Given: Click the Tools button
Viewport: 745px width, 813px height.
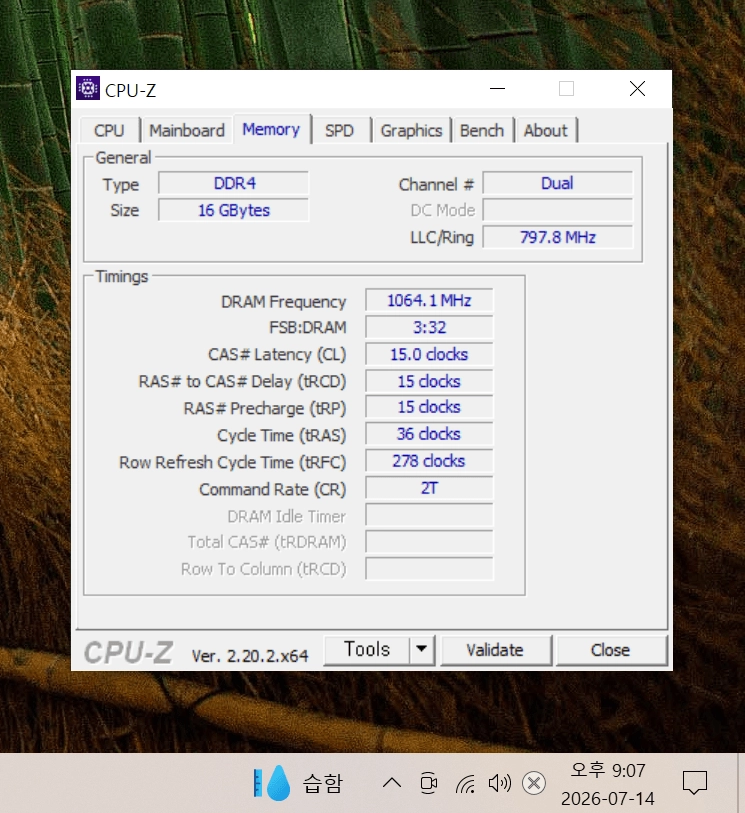Looking at the screenshot, I should pos(367,650).
